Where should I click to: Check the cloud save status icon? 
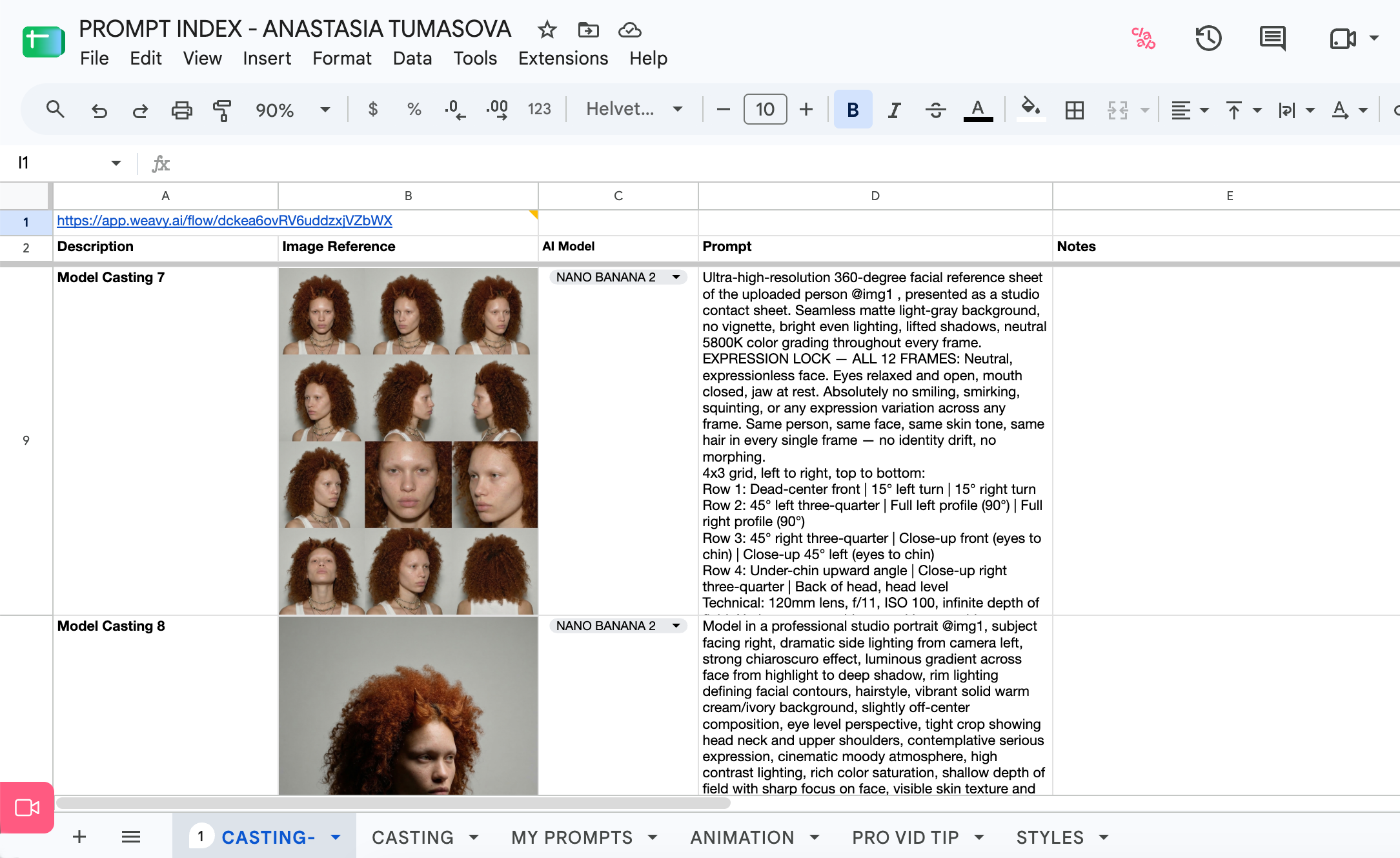629,30
